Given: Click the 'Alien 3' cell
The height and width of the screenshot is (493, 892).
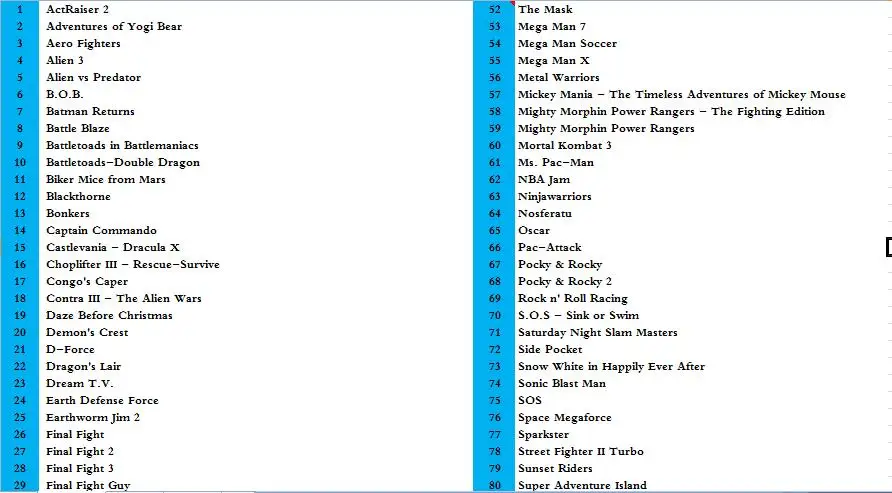Looking at the screenshot, I should pos(65,60).
